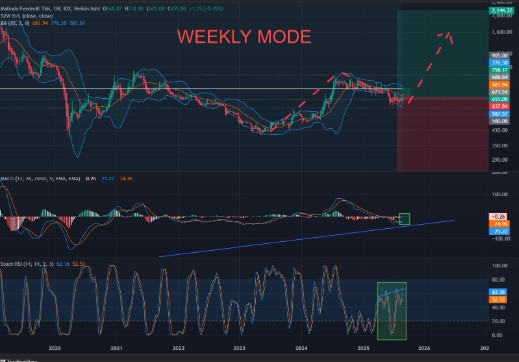Click the 2022 time axis label
The image size is (519, 362).
click(x=178, y=348)
